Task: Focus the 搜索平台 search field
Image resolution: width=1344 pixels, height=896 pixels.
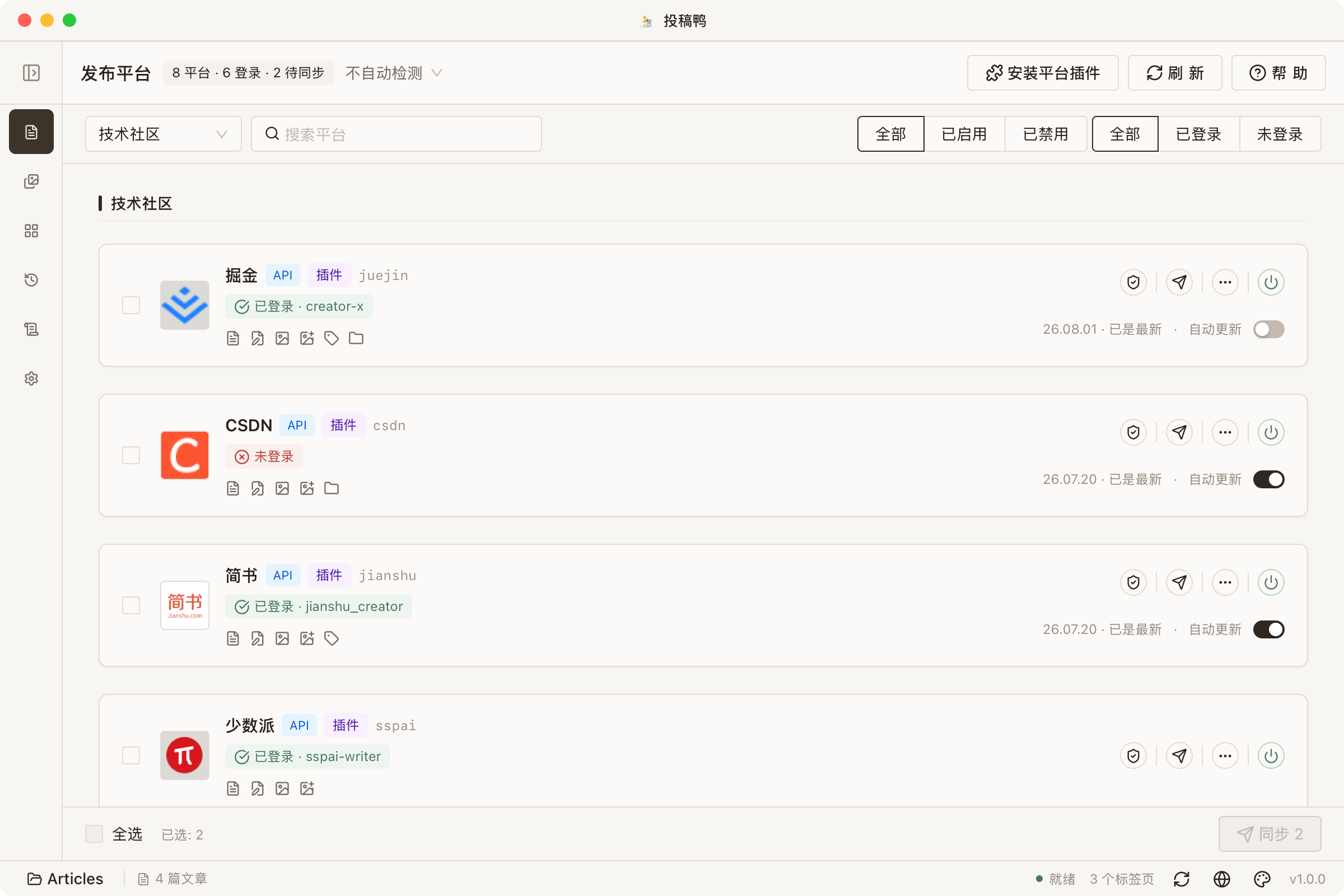Action: coord(396,134)
